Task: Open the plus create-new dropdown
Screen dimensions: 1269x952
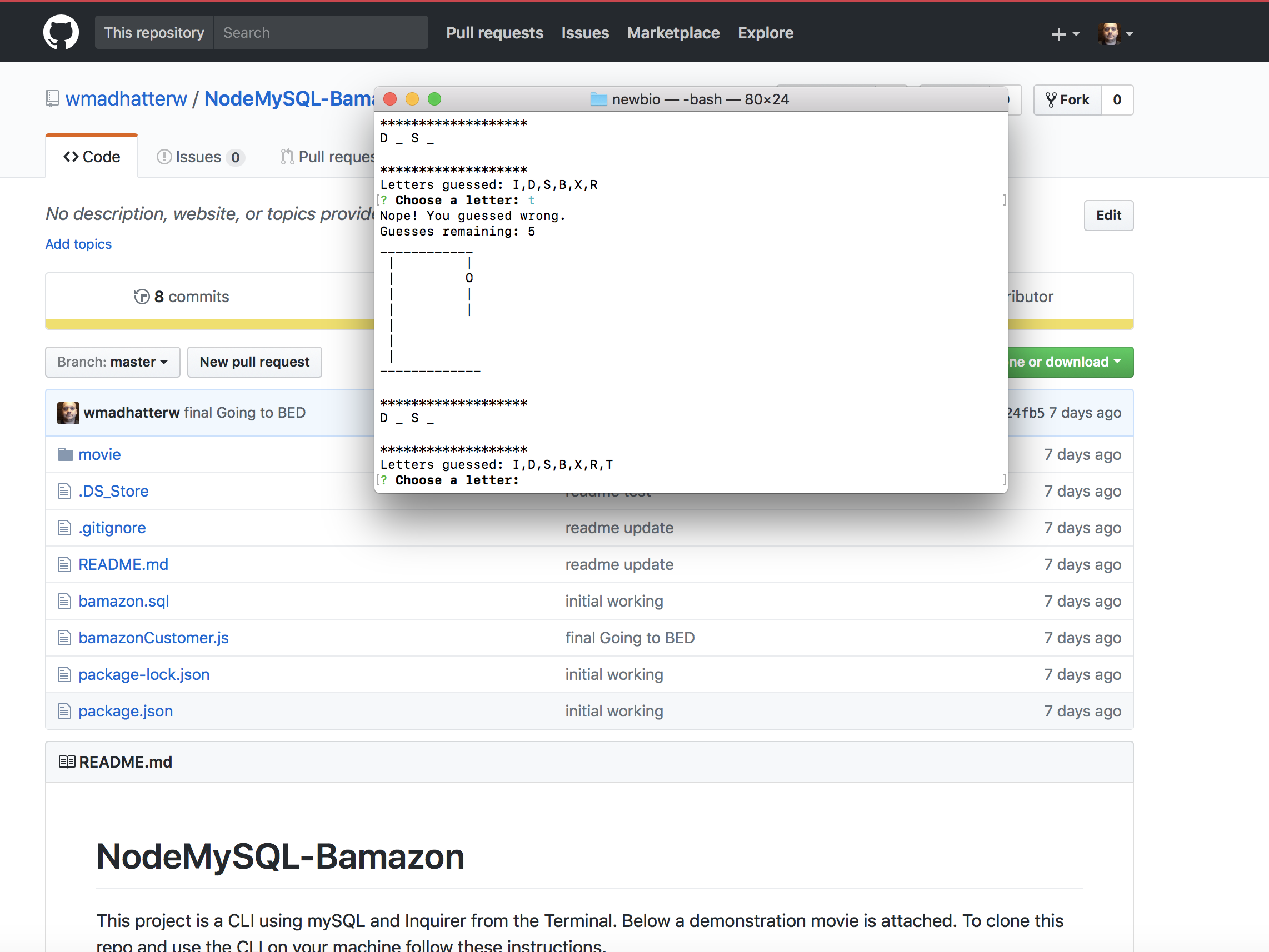Action: click(x=1065, y=34)
